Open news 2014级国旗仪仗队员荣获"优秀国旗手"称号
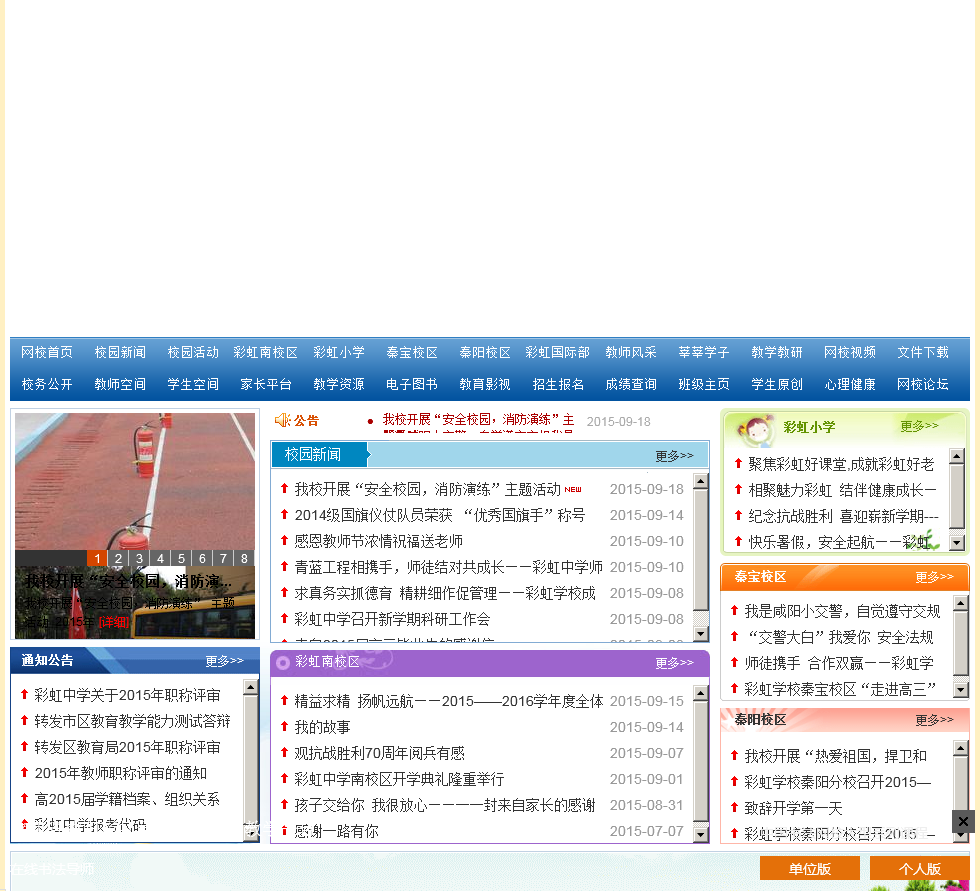This screenshot has height=891, width=980. 439,515
